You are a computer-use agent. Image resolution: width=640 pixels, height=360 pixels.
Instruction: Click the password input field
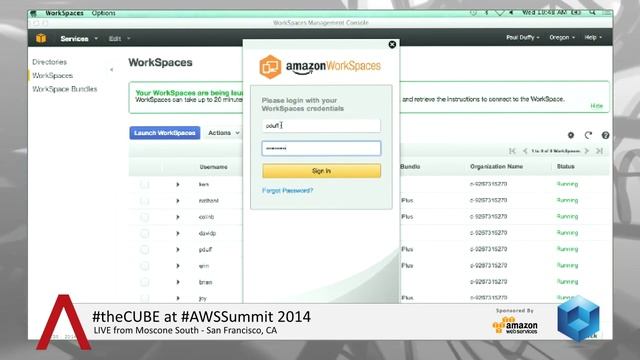tap(321, 148)
